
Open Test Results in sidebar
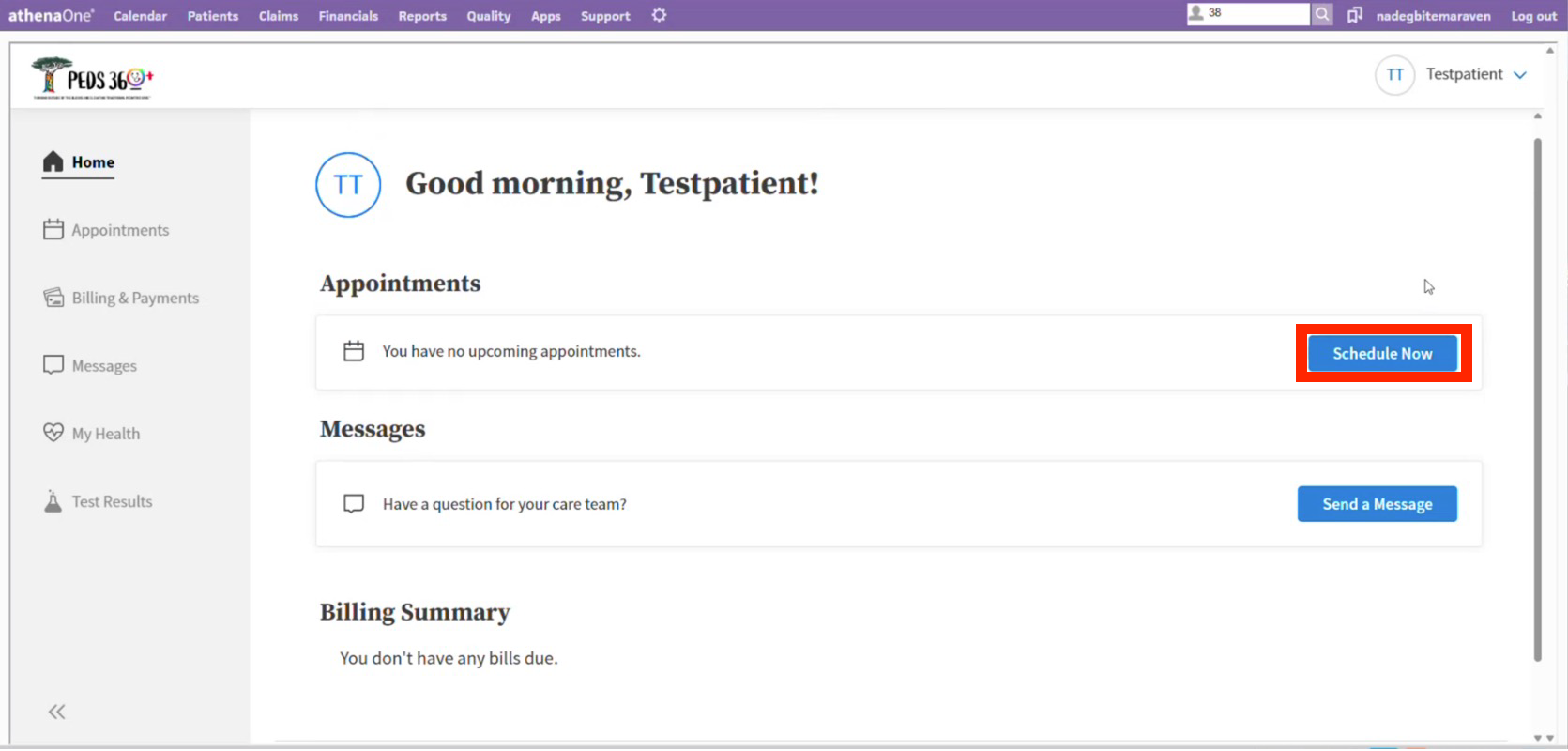coord(112,501)
